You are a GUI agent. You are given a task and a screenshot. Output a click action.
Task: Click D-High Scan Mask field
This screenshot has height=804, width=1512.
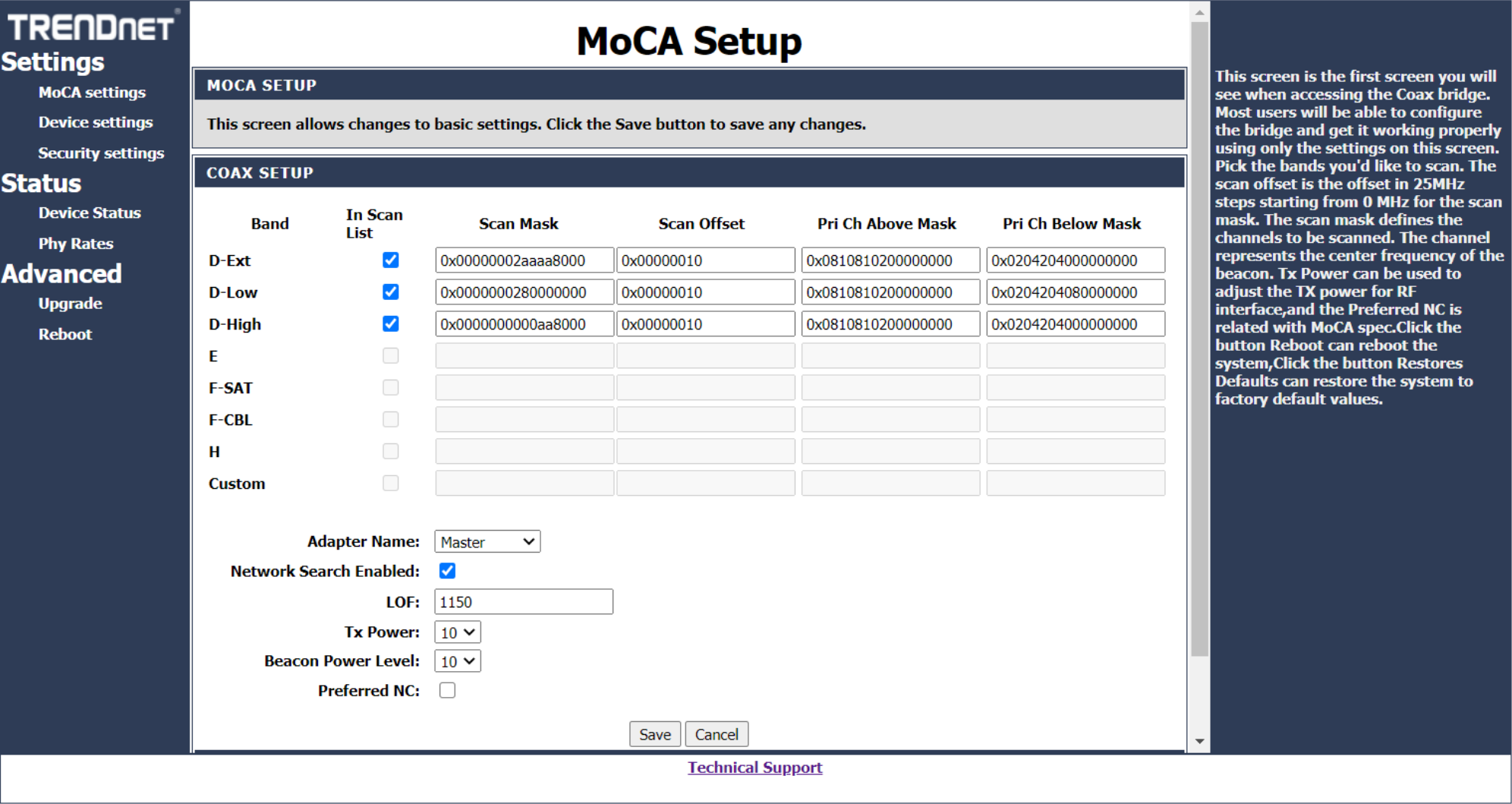tap(524, 324)
